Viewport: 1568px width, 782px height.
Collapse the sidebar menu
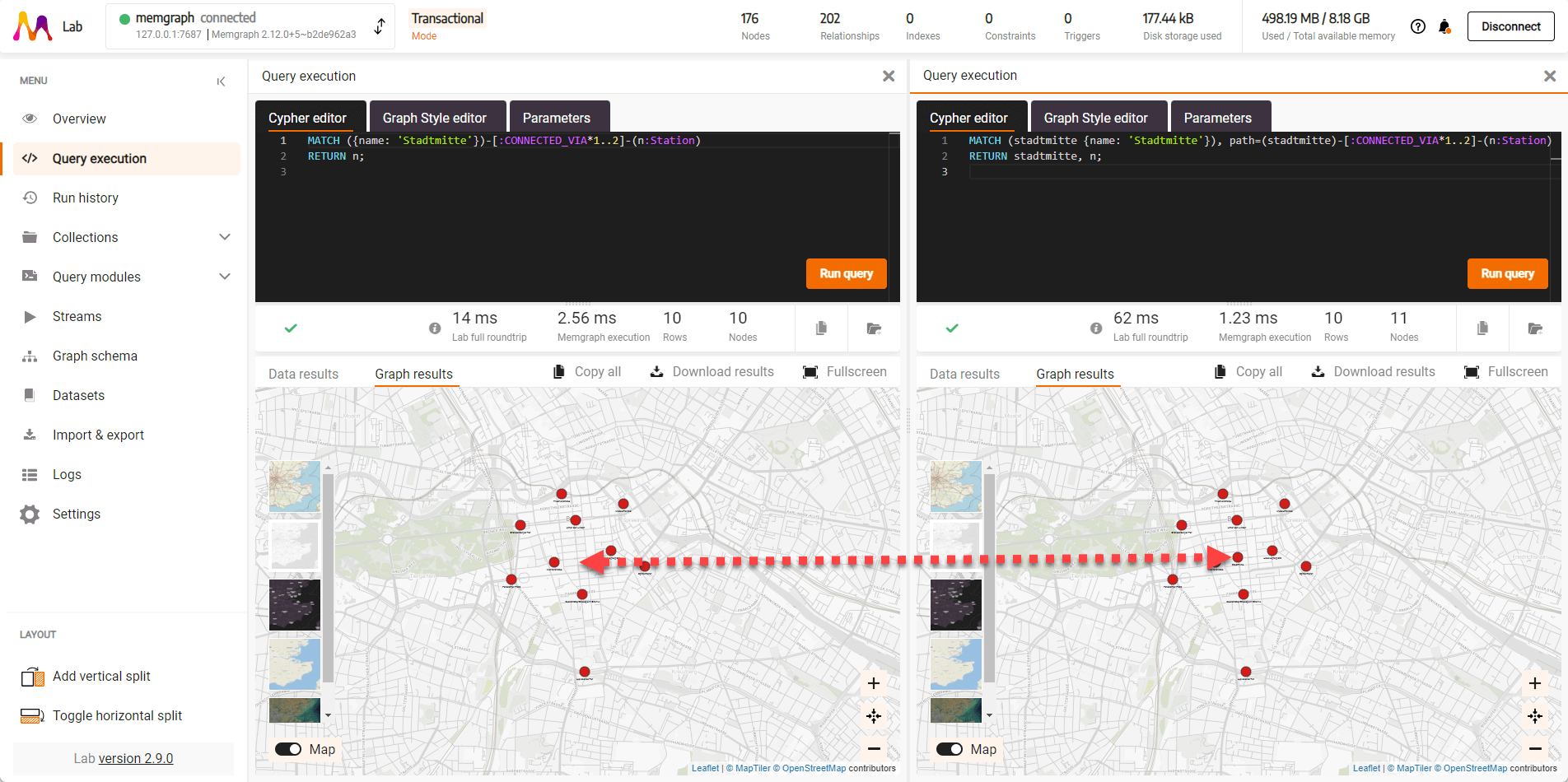tap(221, 81)
